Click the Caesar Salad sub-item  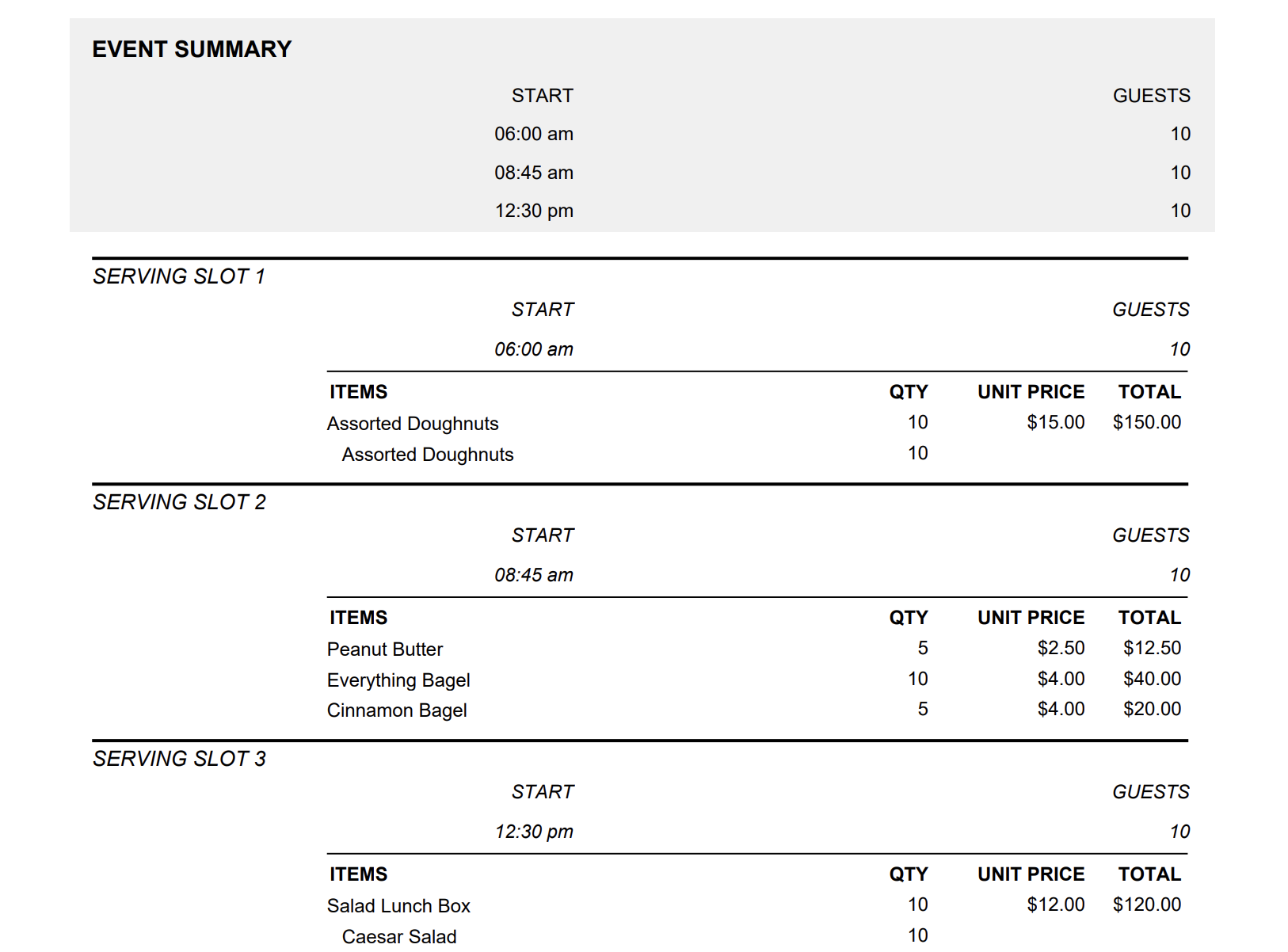pyautogui.click(x=398, y=936)
